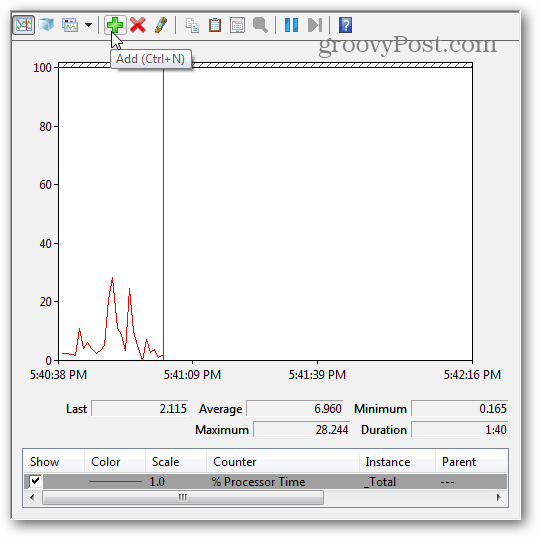Click the View Log Data icon
Screen dimensions: 539x538
click(46, 25)
